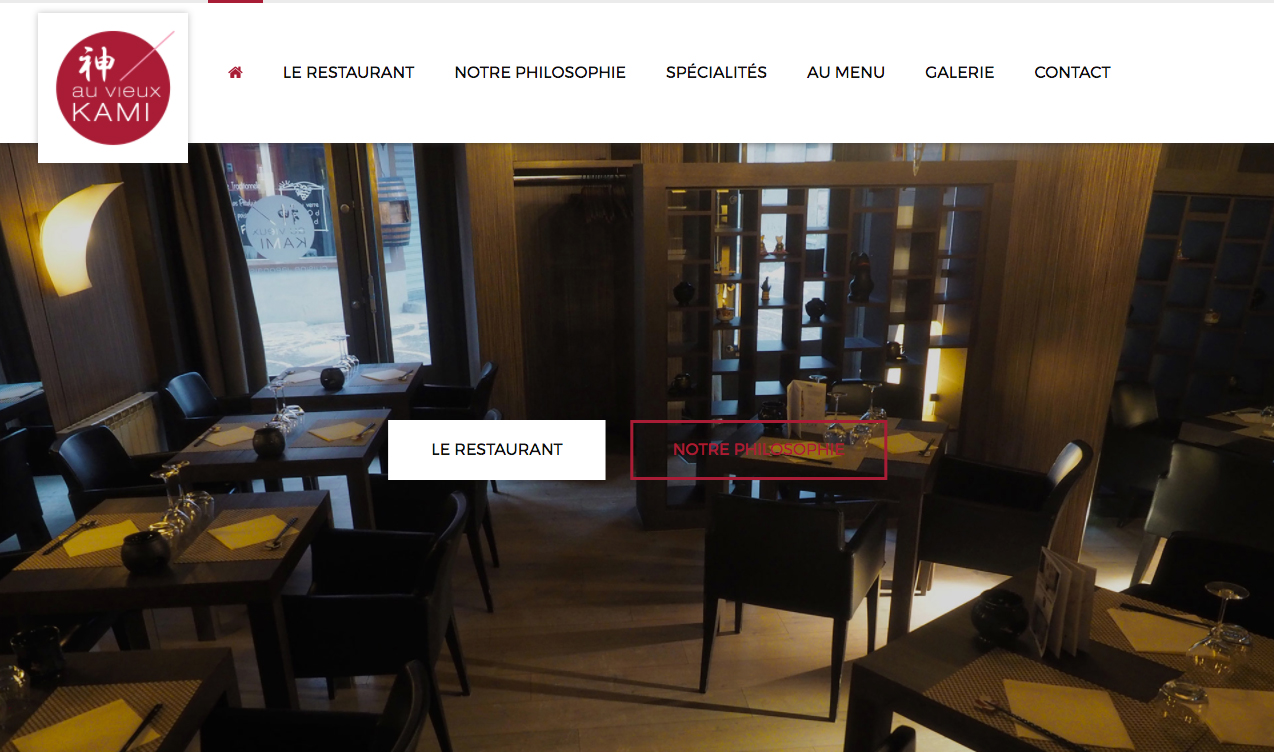Click the white square logo frame
Image resolution: width=1274 pixels, height=752 pixels.
pyautogui.click(x=113, y=88)
